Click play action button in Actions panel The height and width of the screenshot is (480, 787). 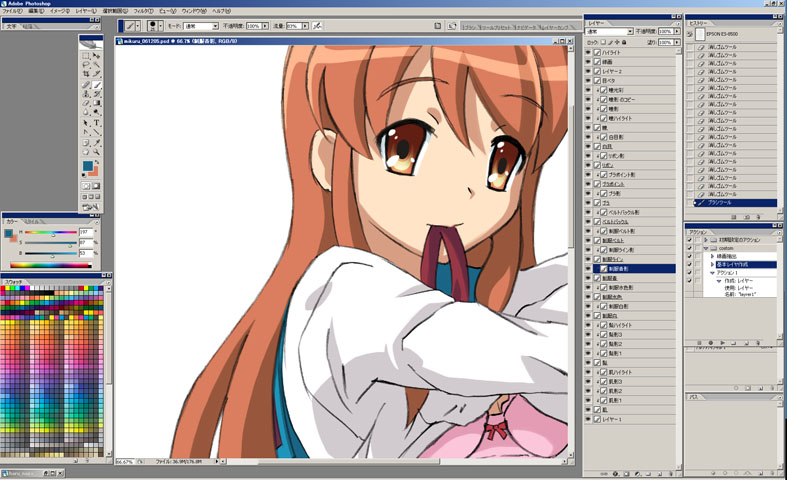722,342
